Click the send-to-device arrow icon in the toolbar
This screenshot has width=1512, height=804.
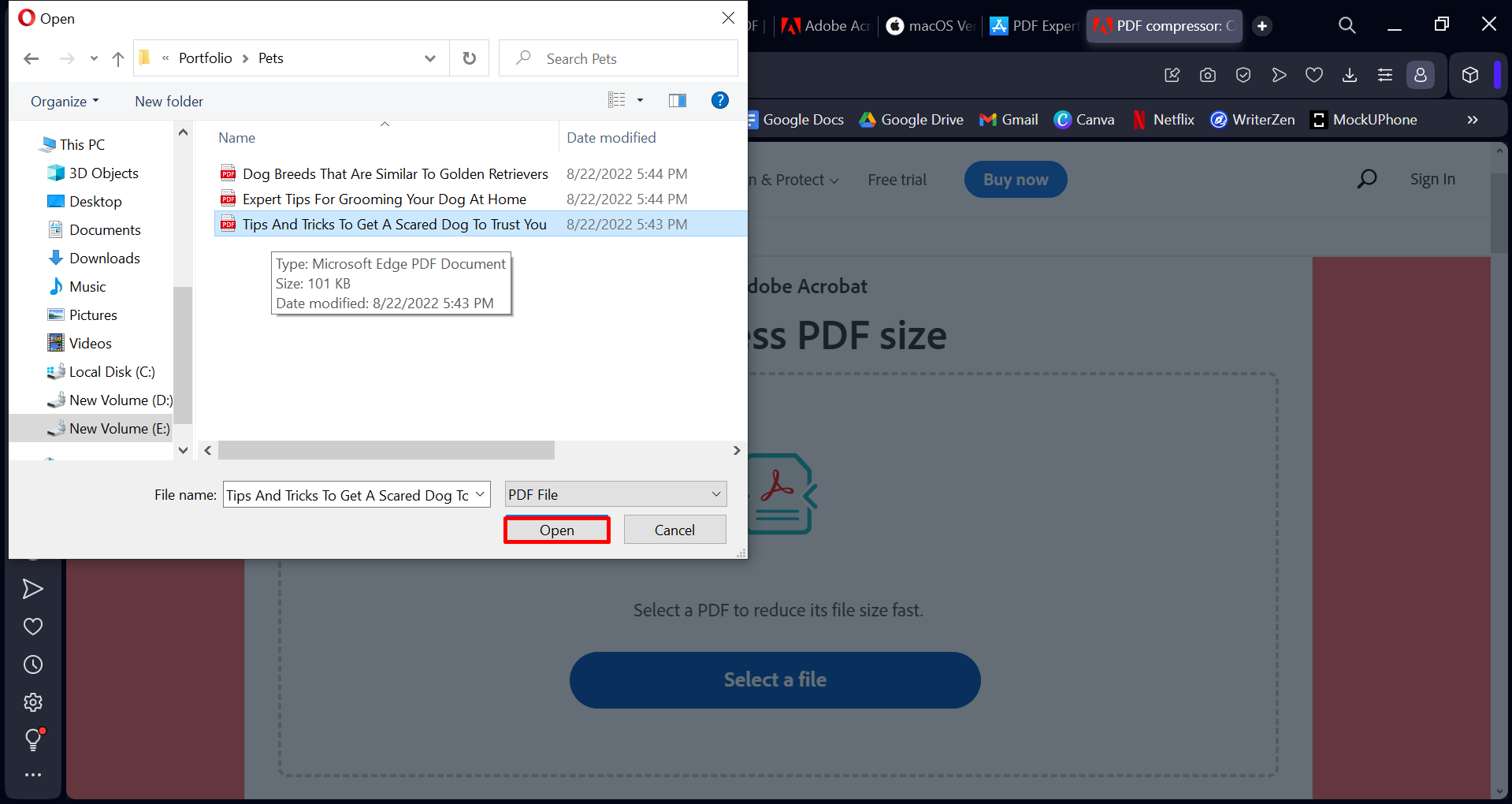pos(1279,75)
